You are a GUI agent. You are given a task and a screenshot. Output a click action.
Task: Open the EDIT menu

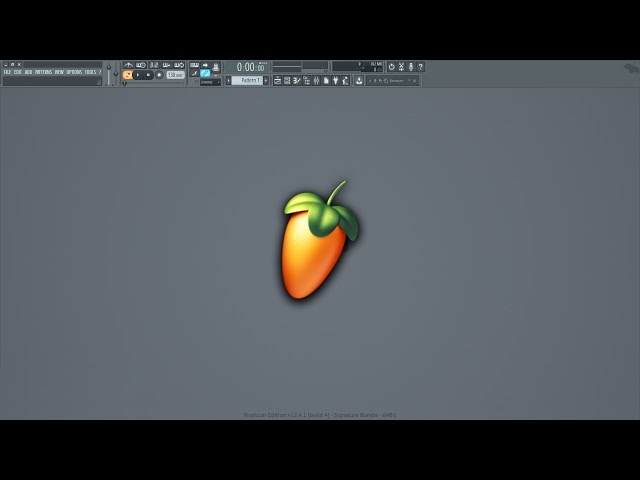[18, 72]
